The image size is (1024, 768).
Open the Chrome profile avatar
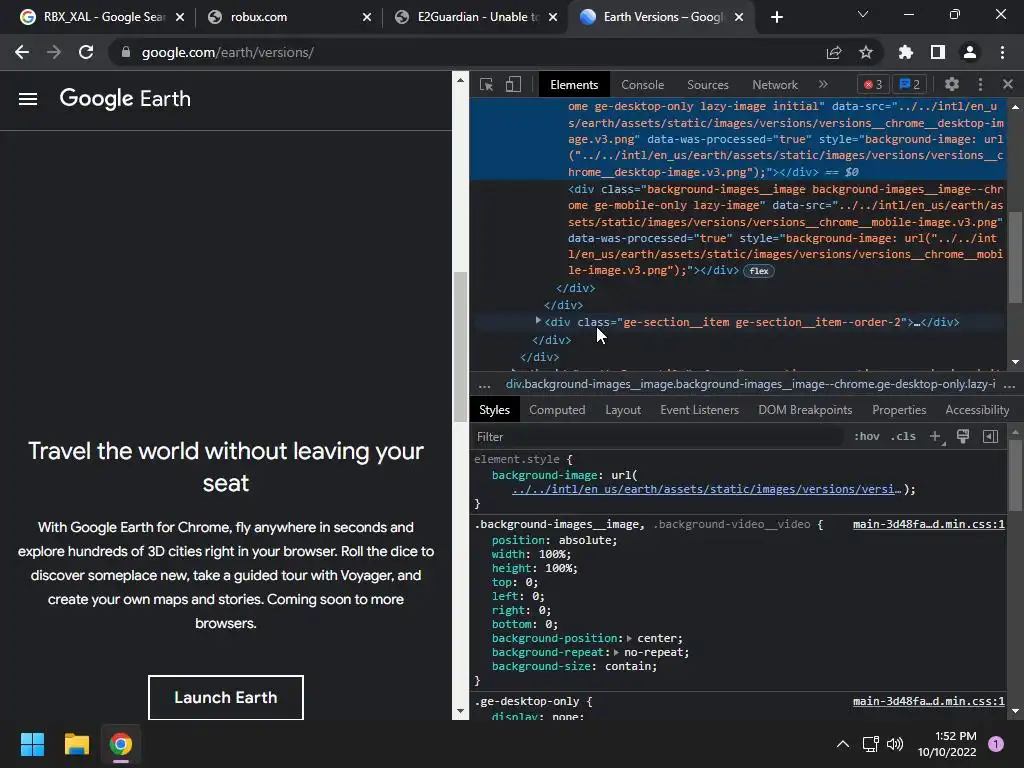click(x=970, y=52)
